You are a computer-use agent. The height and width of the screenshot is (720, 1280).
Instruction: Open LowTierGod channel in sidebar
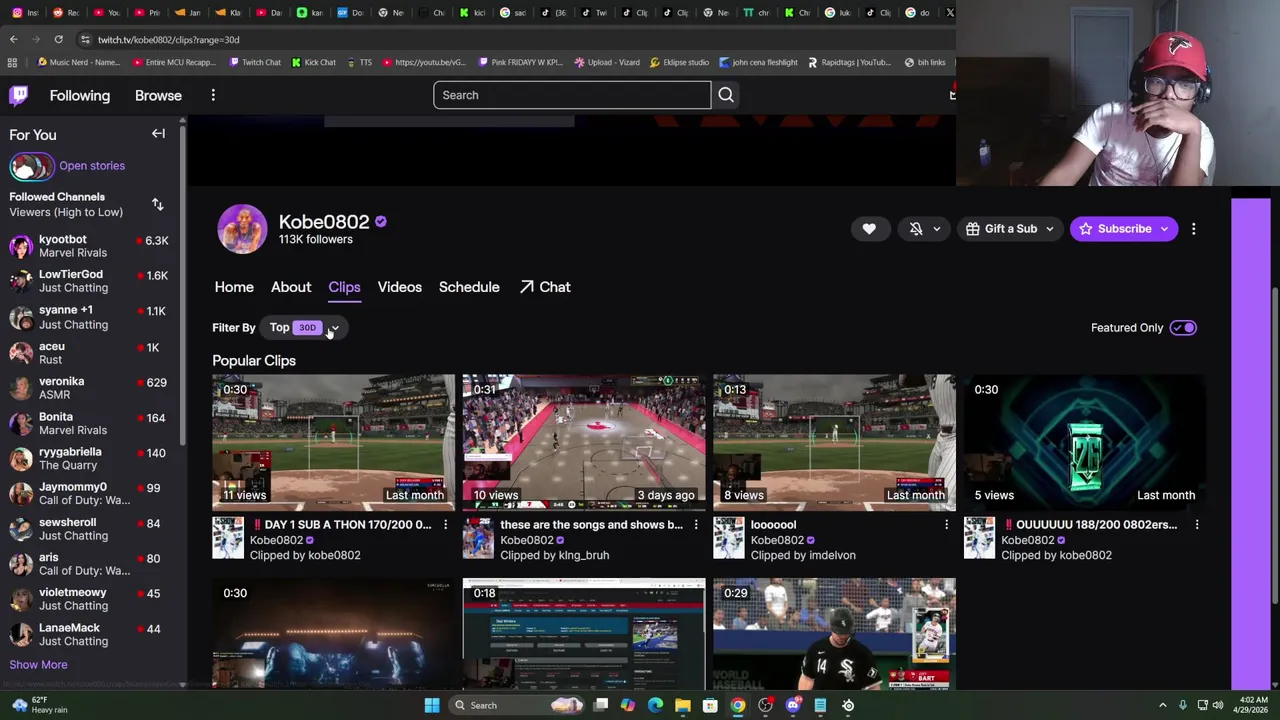(x=90, y=281)
